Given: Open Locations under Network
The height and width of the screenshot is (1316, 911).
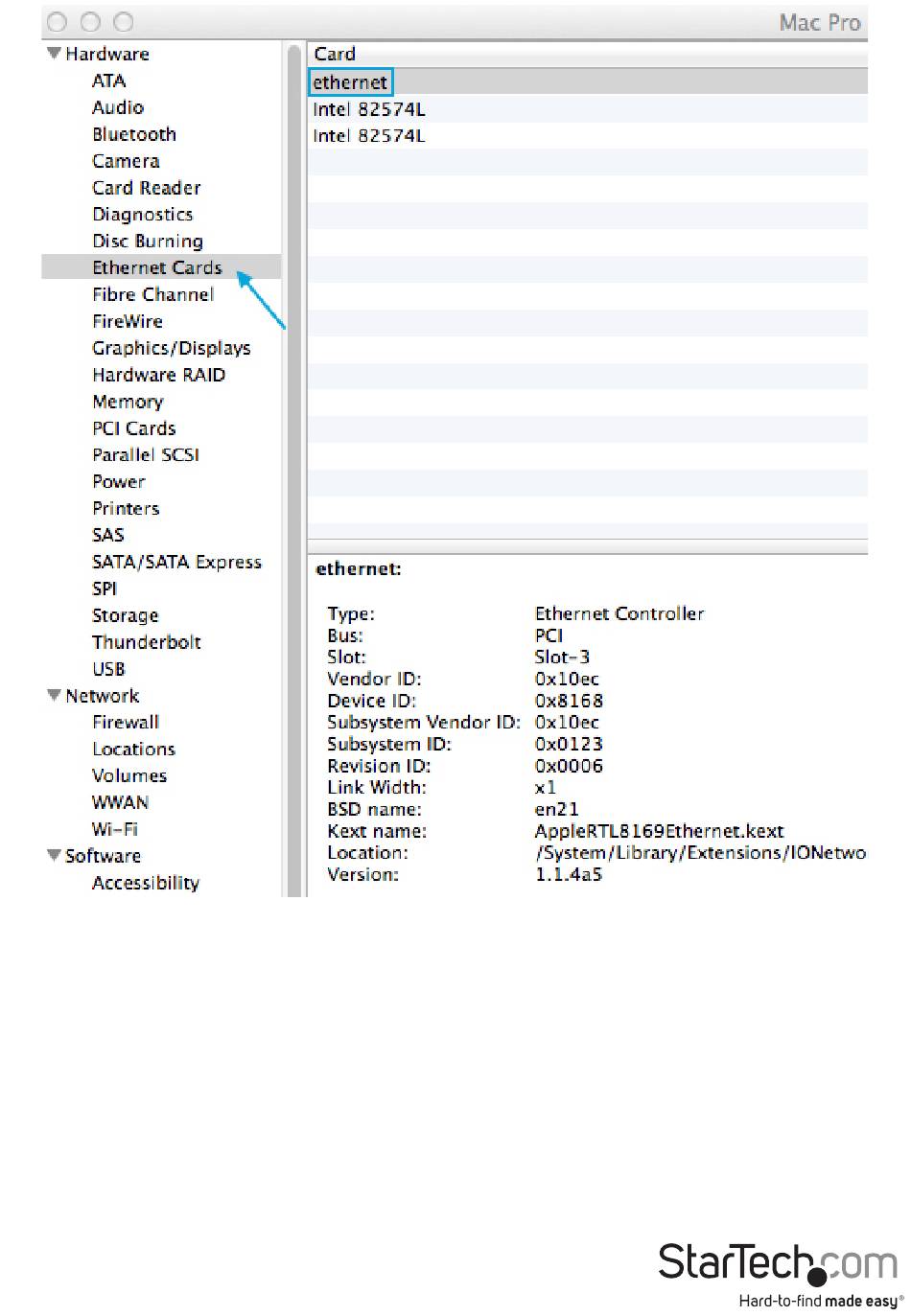Looking at the screenshot, I should 134,749.
